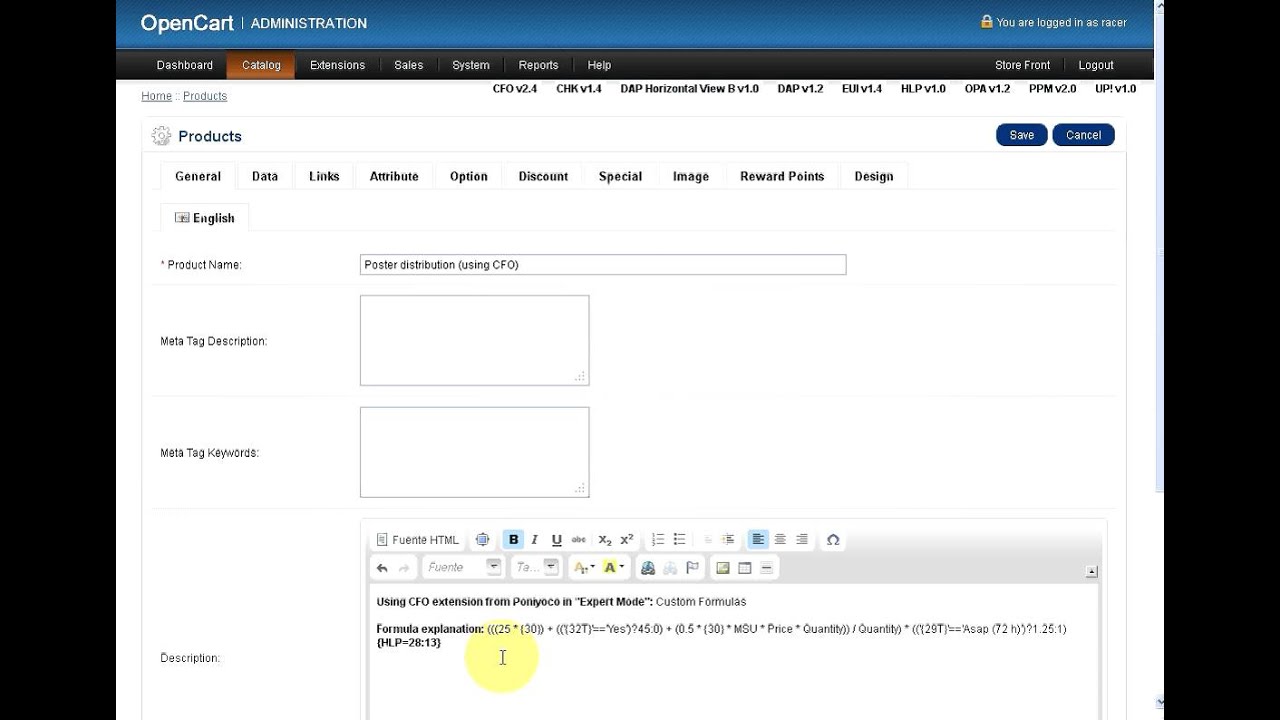1280x720 pixels.
Task: Open the Help menu
Action: (x=599, y=65)
